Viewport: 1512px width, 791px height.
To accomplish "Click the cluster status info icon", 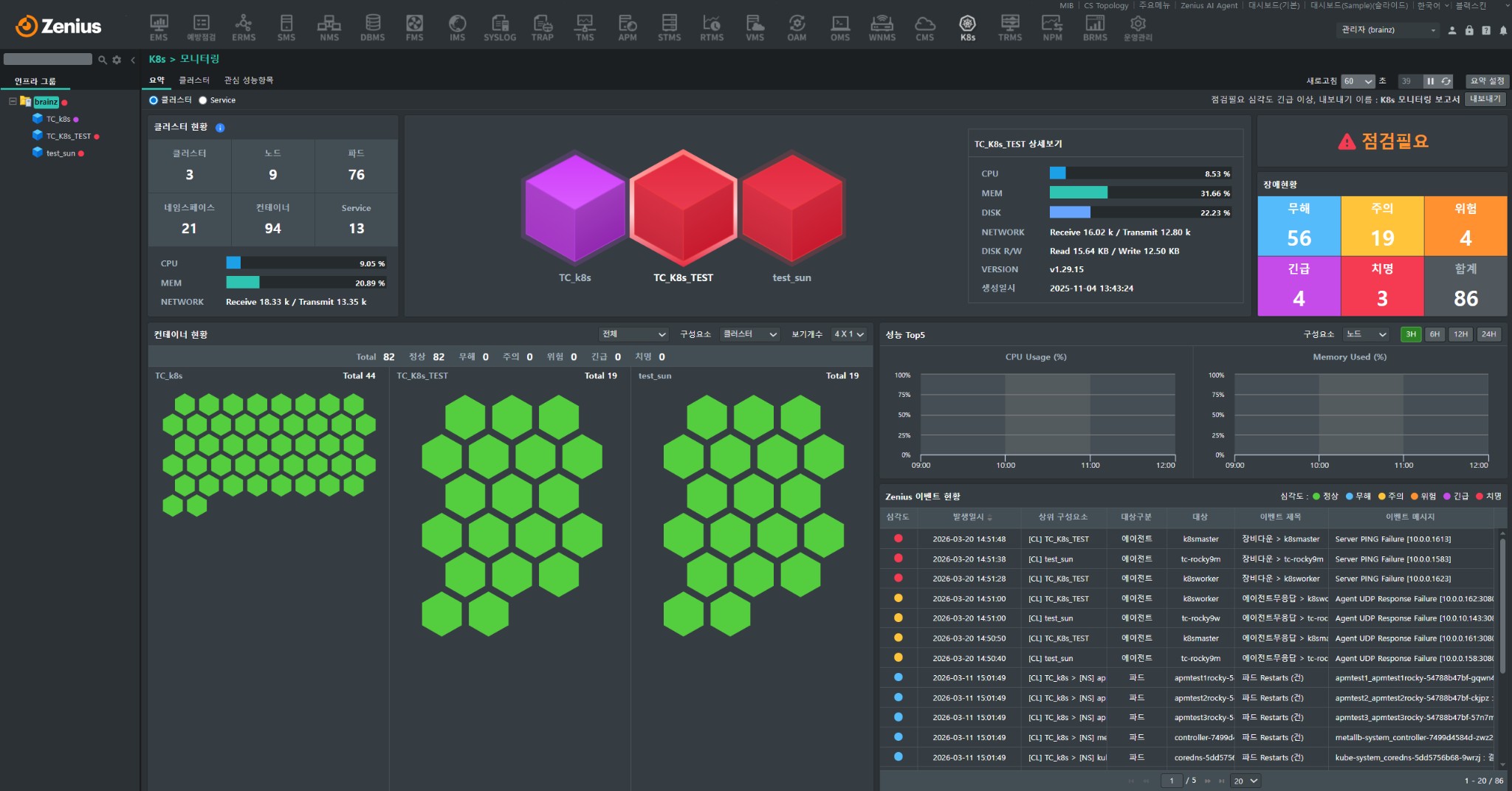I will click(220, 128).
